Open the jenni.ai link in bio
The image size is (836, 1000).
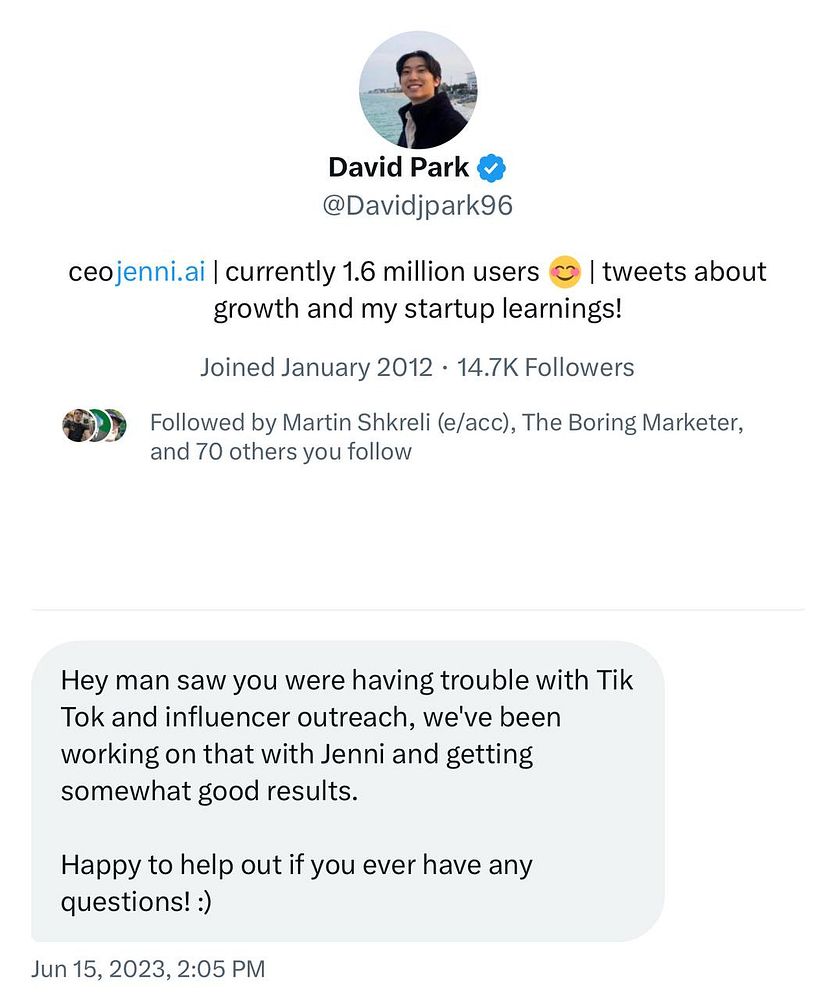click(160, 272)
